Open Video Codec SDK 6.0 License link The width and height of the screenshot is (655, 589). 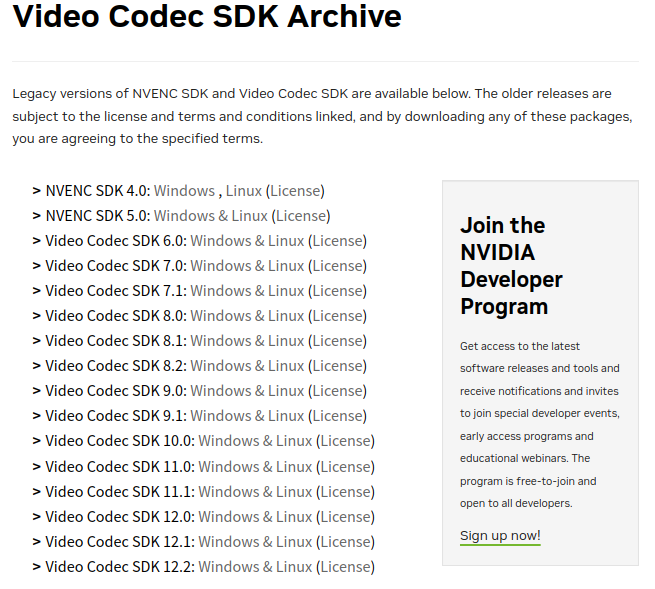(338, 241)
